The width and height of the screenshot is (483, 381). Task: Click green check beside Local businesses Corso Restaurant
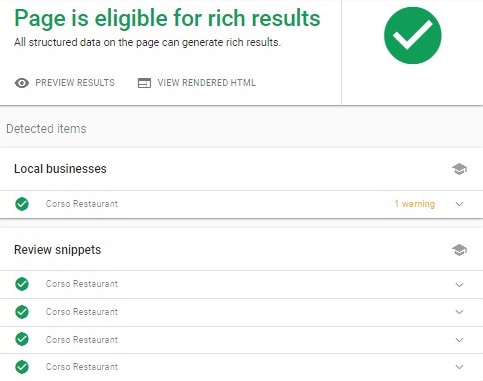pos(22,204)
